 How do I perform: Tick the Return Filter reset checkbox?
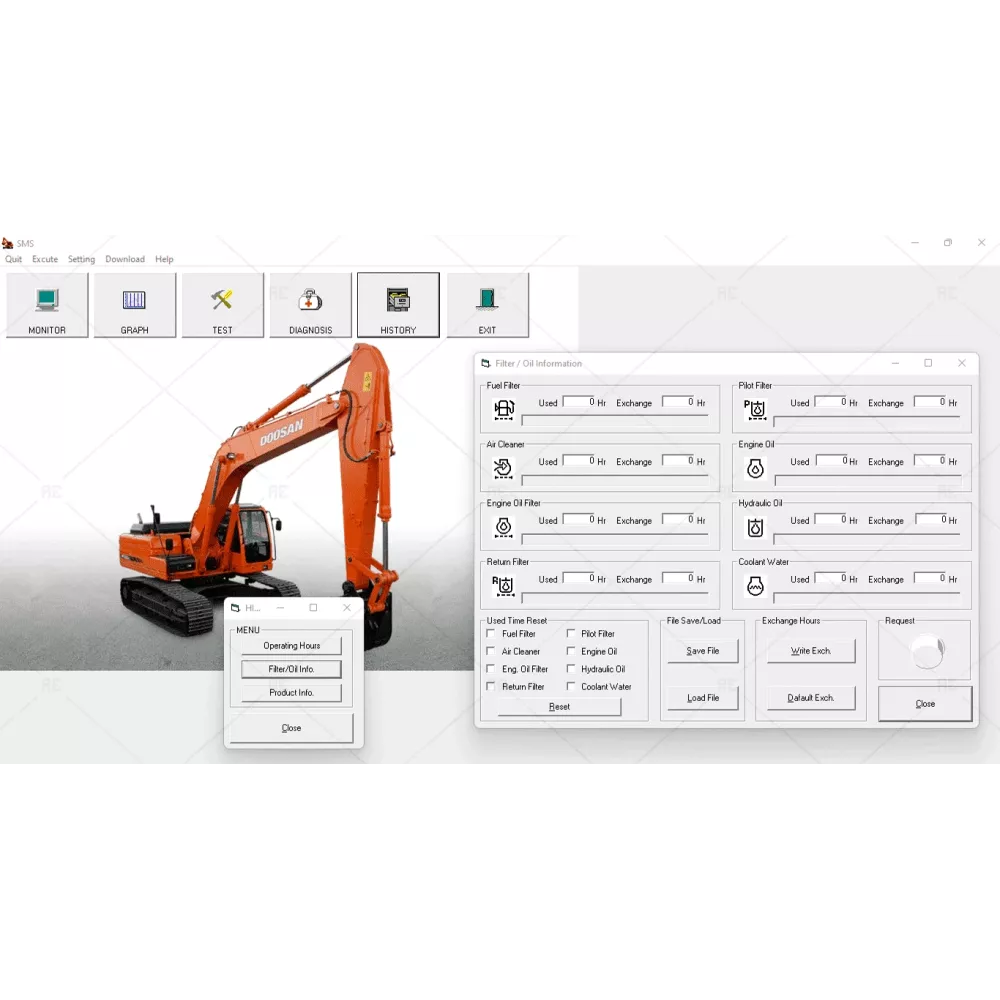[x=491, y=687]
